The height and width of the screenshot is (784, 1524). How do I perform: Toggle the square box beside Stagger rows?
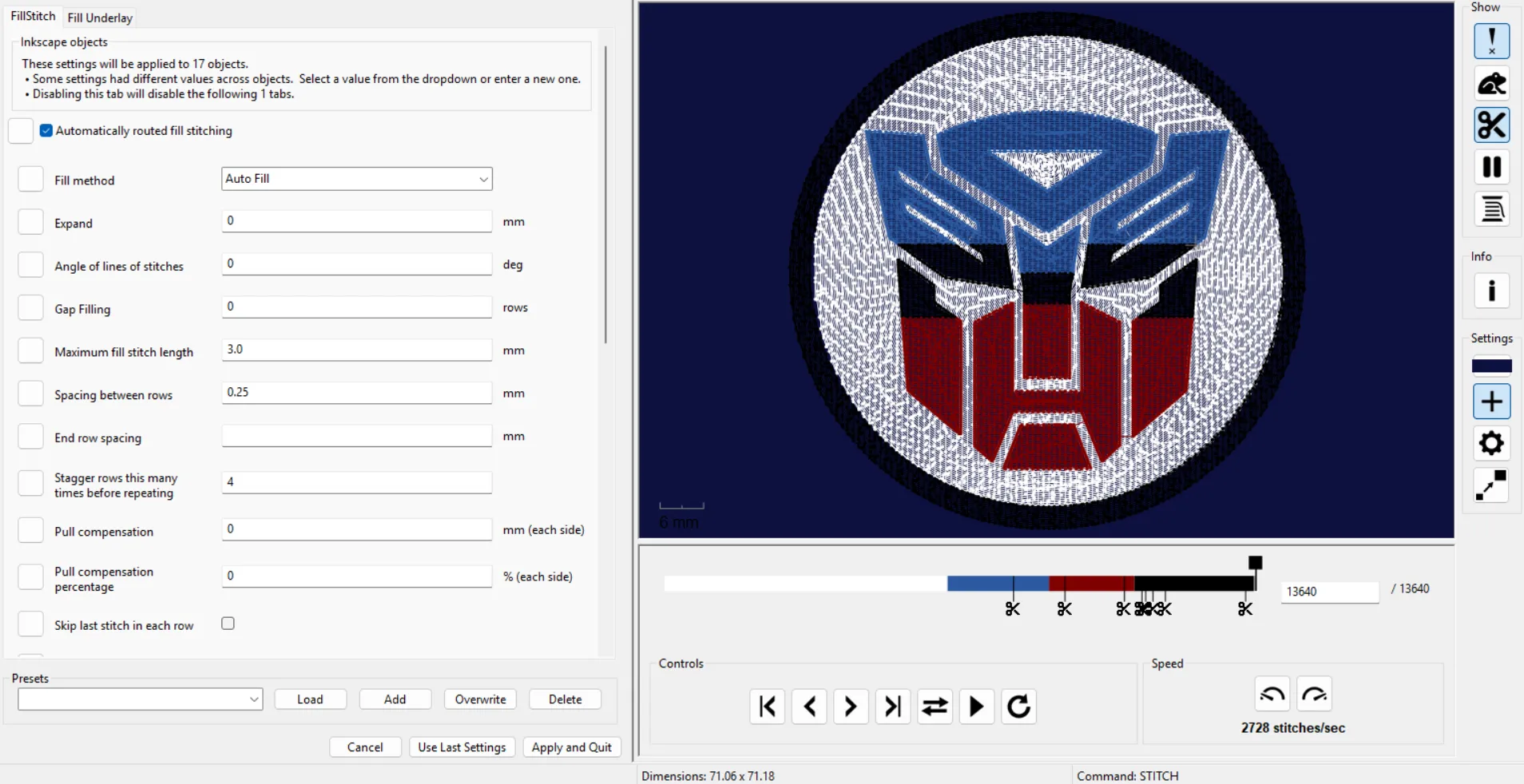click(x=30, y=484)
